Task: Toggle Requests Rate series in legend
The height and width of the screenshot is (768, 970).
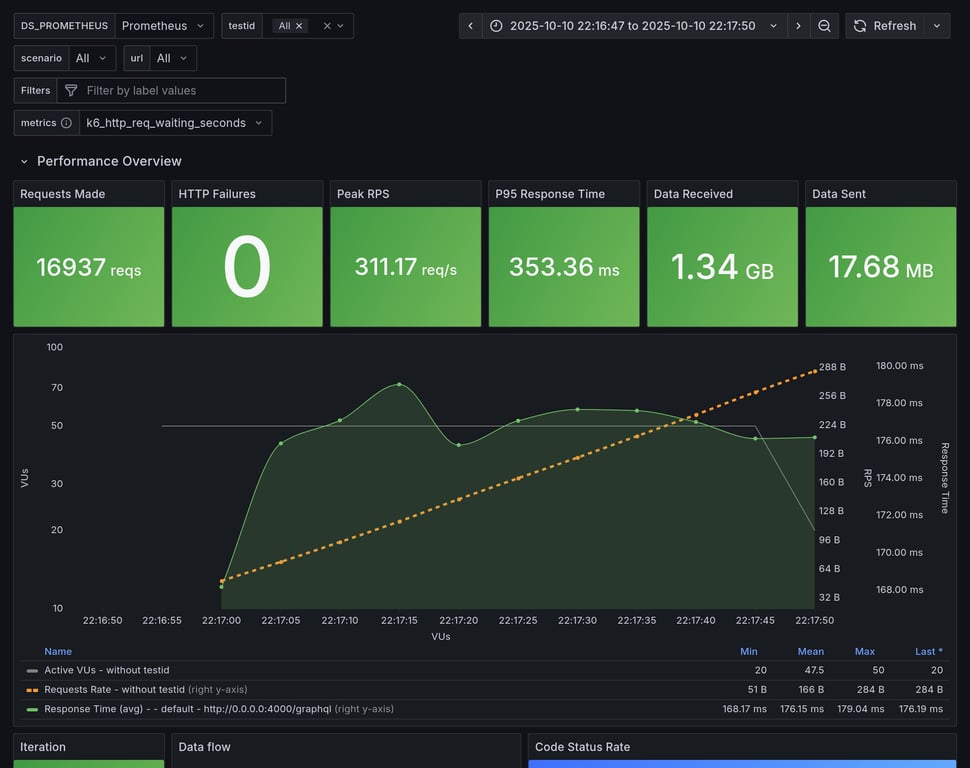Action: pyautogui.click(x=115, y=689)
